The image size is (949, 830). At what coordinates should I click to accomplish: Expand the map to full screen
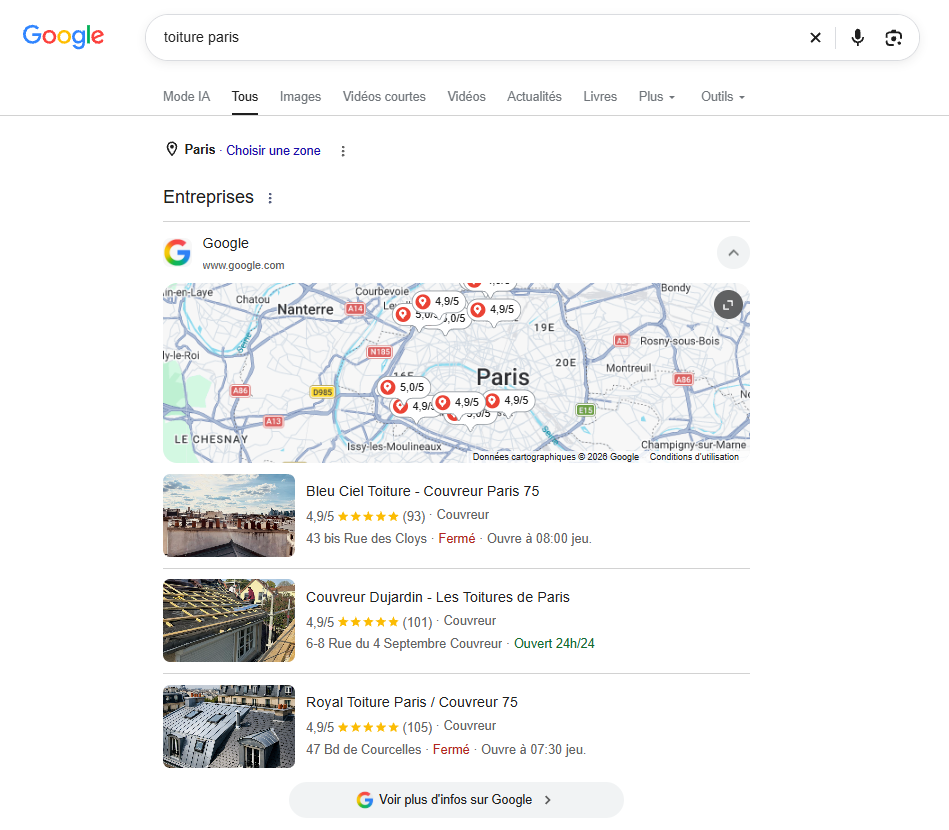click(728, 305)
